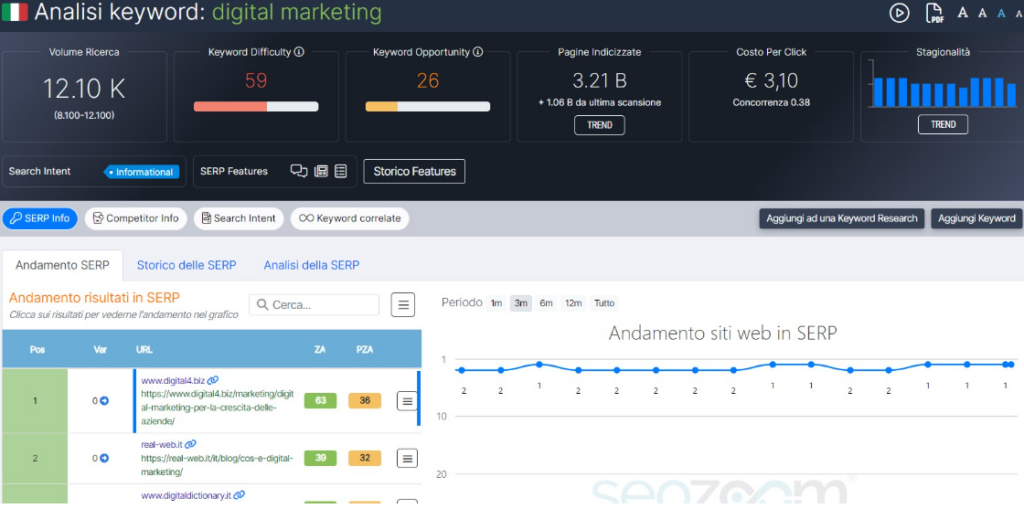Switch to Analisi della SERP tab

point(312,265)
